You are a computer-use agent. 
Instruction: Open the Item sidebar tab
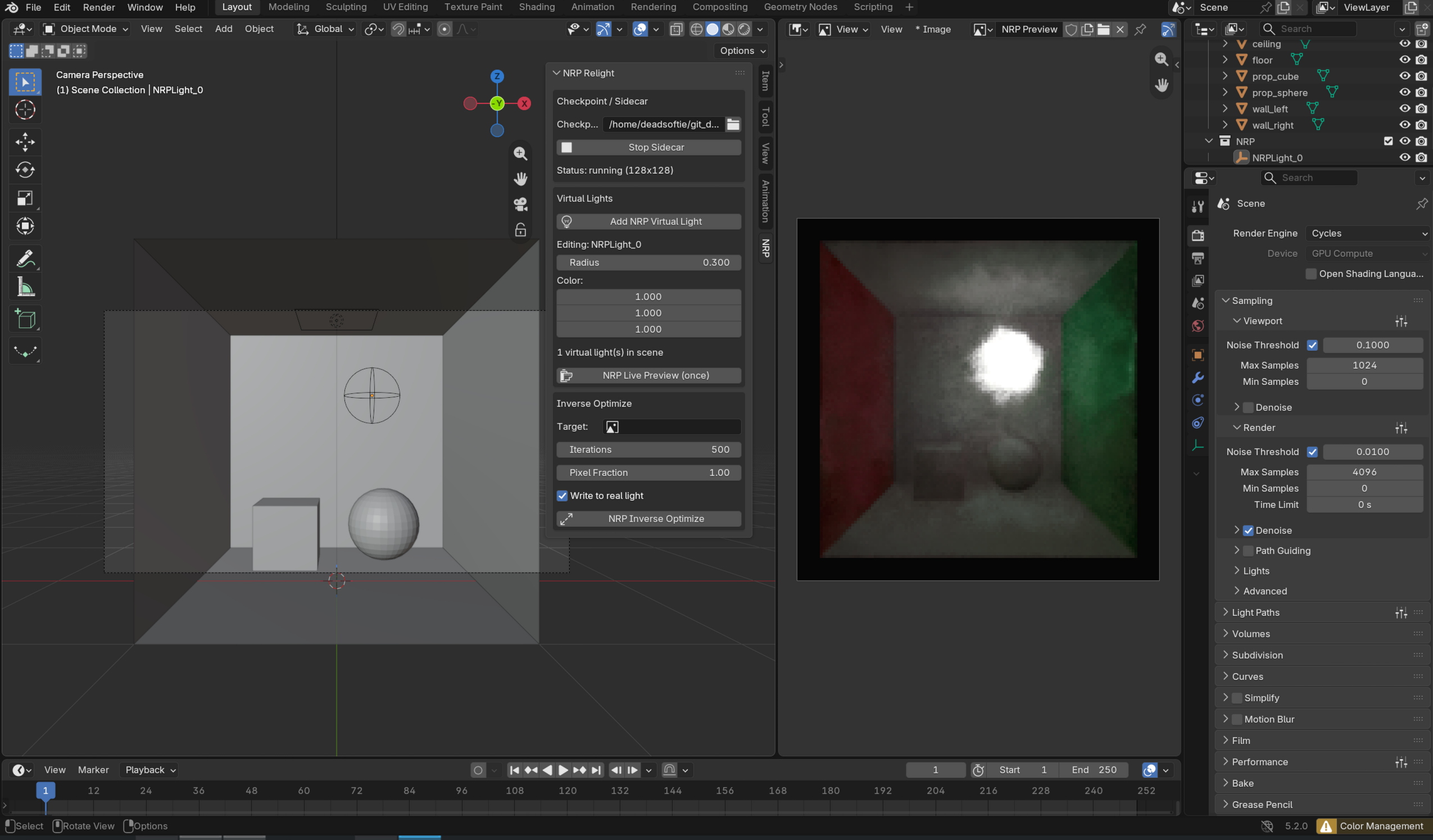point(765,80)
